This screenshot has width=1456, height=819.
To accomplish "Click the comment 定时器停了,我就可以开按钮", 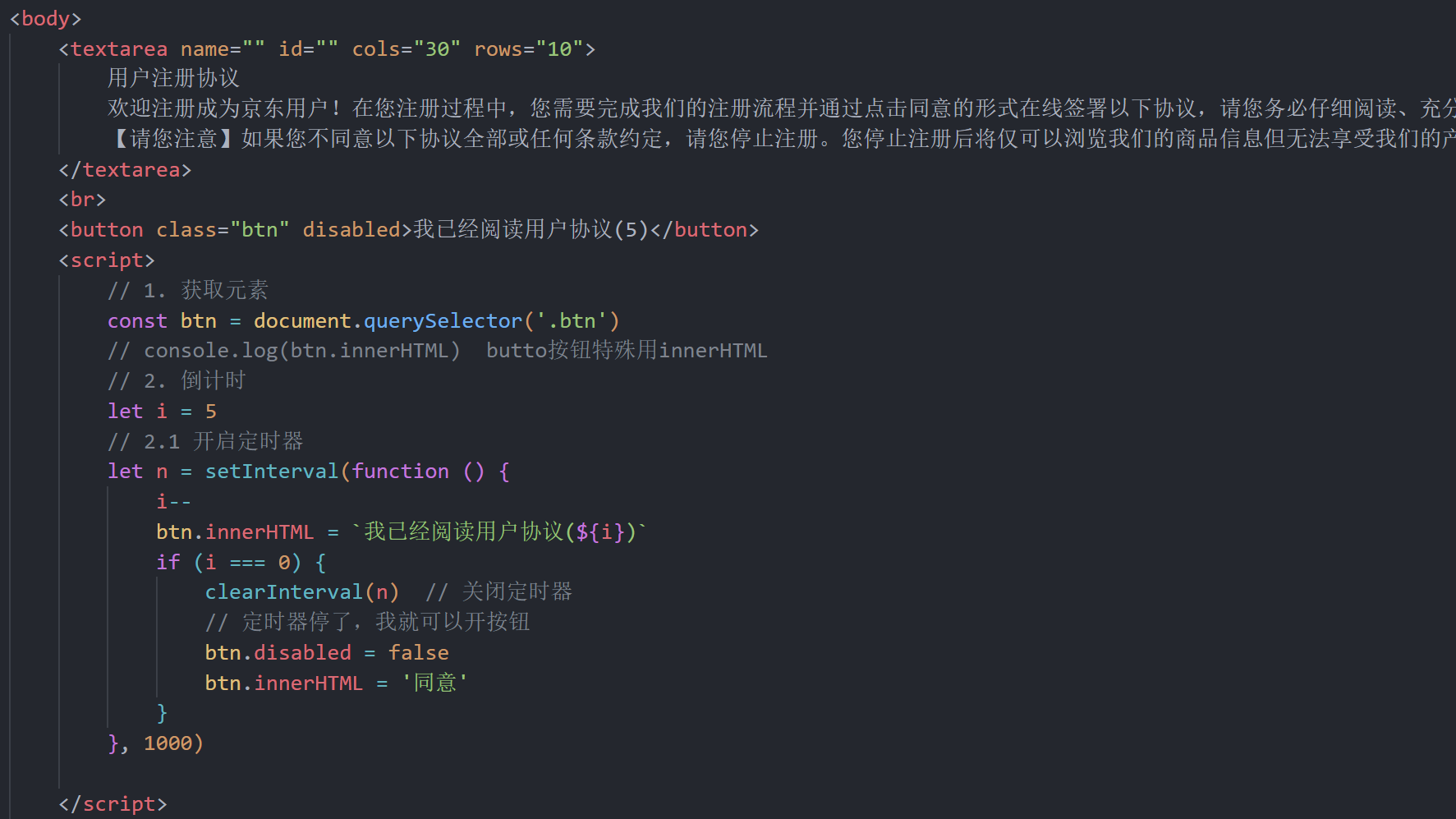I will coord(368,623).
